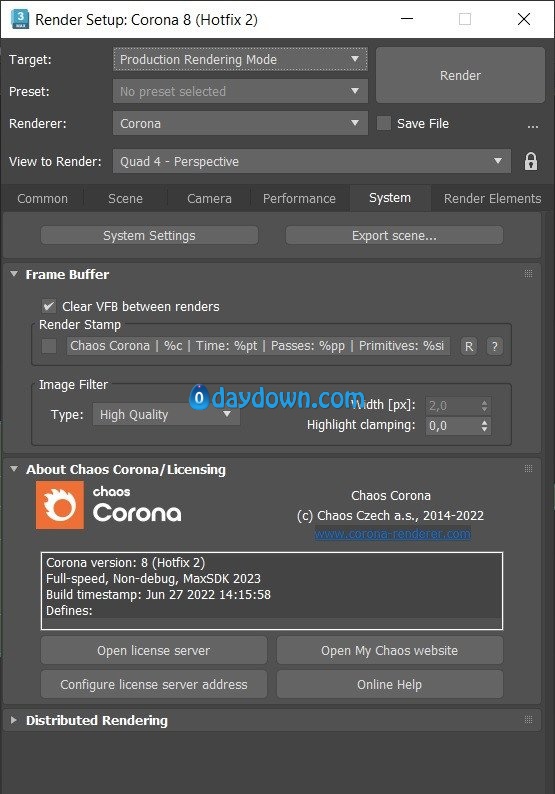The image size is (555, 794).
Task: Expand the Distributed Rendering rollout
Action: click(x=14, y=720)
